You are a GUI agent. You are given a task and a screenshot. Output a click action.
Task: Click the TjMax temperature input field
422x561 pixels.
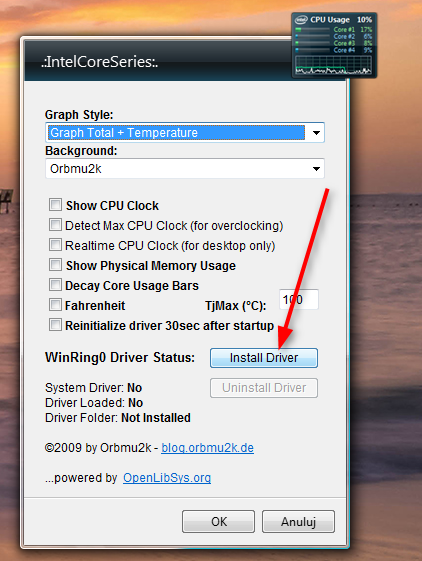tap(299, 299)
